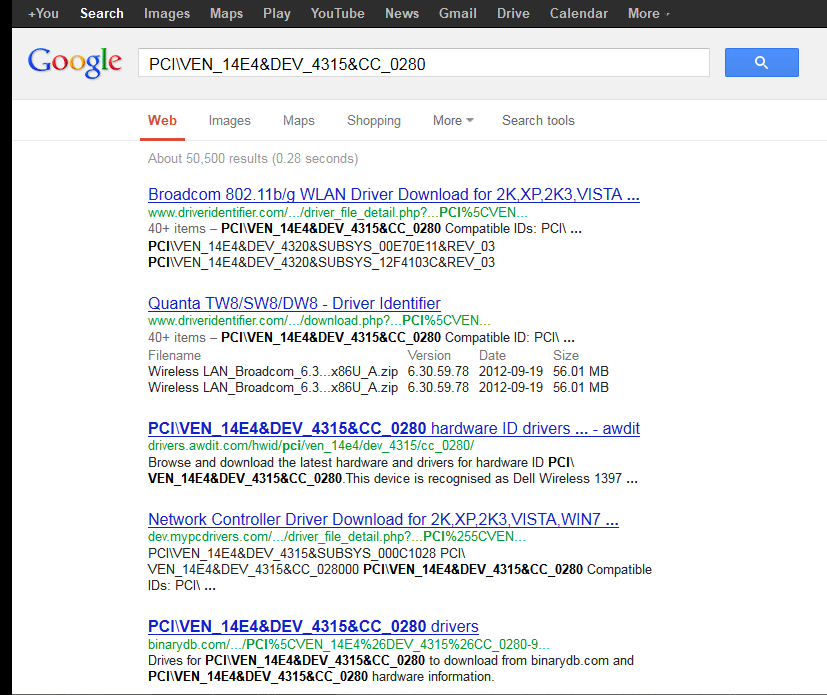The width and height of the screenshot is (827, 695).
Task: Click the Filename column header
Action: [x=175, y=355]
